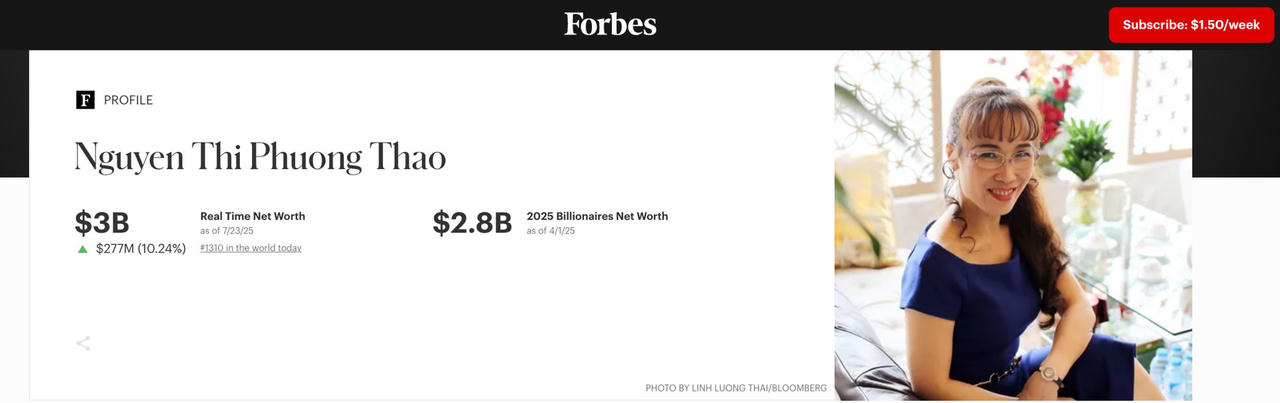Select the Nguyen Thi Phuong Thao heading
Viewport: 1280px width, 403px height.
pos(260,158)
